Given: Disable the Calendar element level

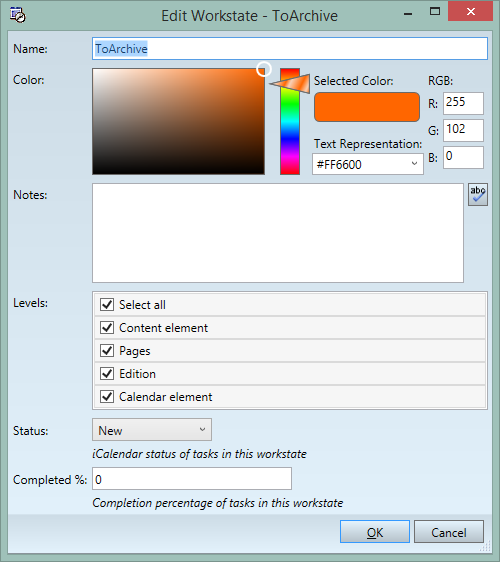Looking at the screenshot, I should 107,396.
